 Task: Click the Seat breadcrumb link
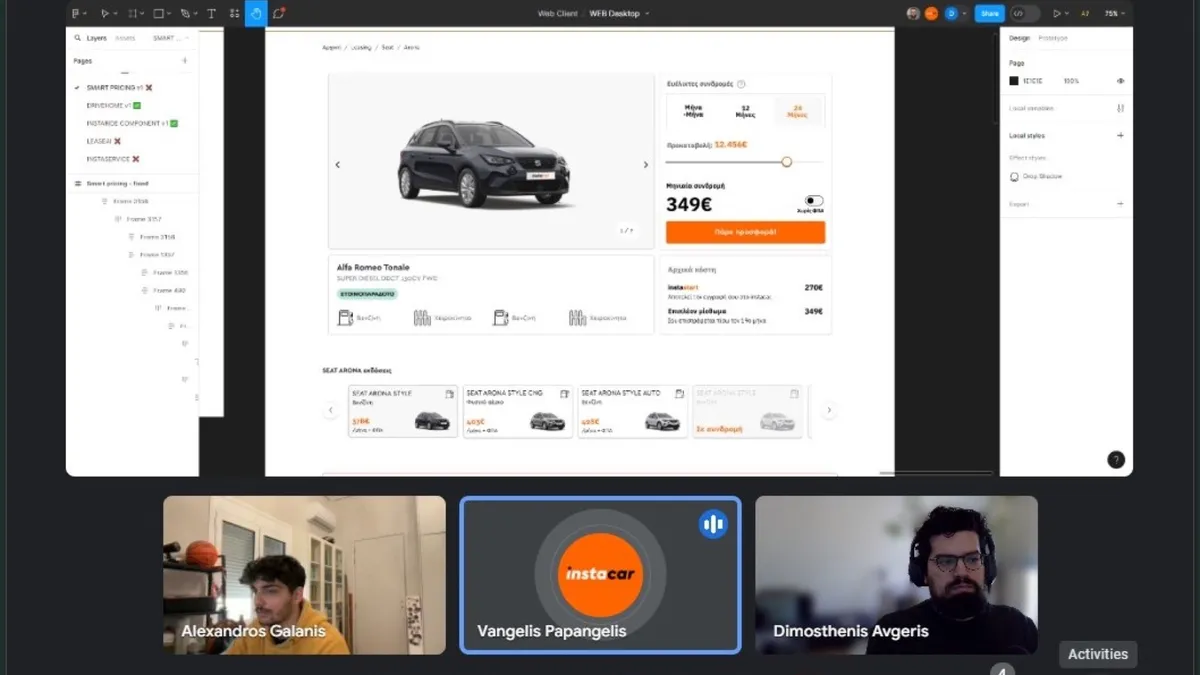click(387, 47)
